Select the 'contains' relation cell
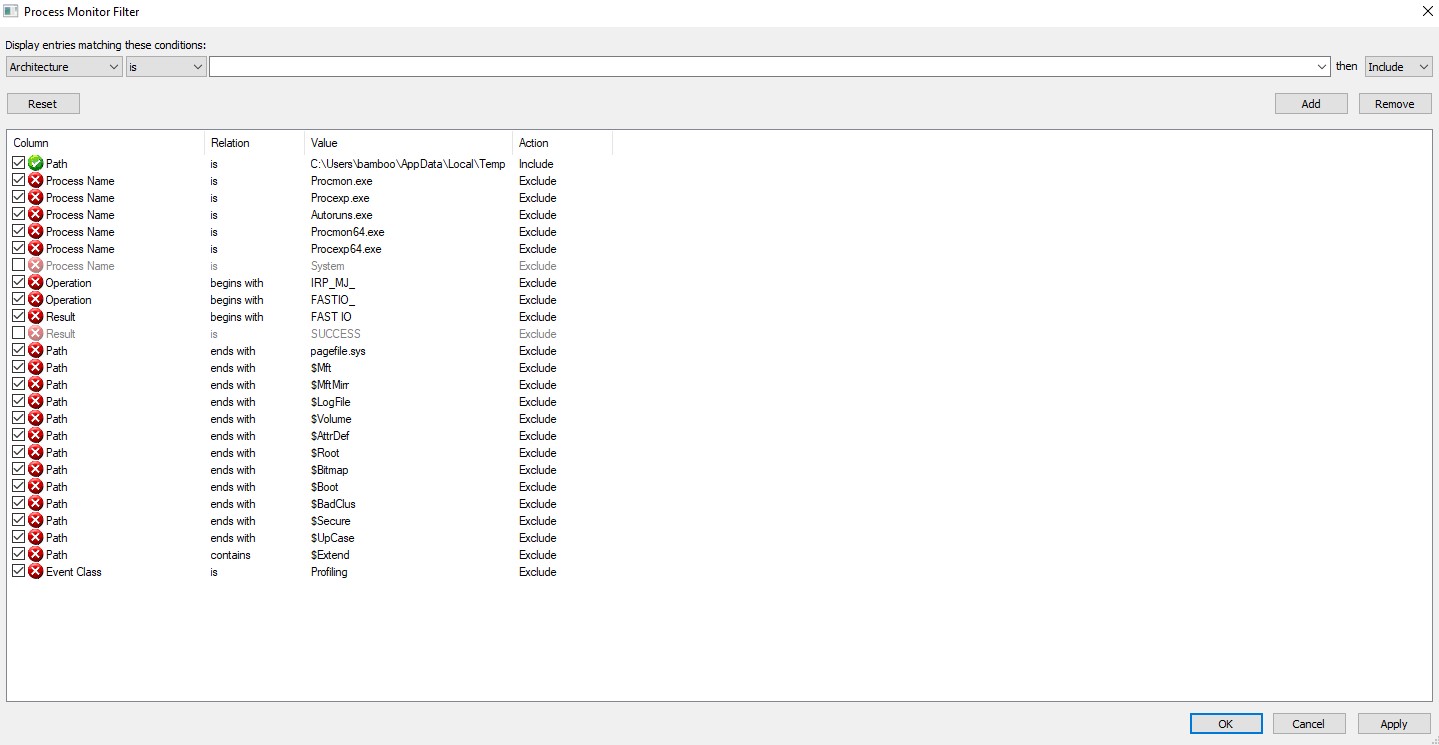The height and width of the screenshot is (745, 1439). click(x=230, y=554)
